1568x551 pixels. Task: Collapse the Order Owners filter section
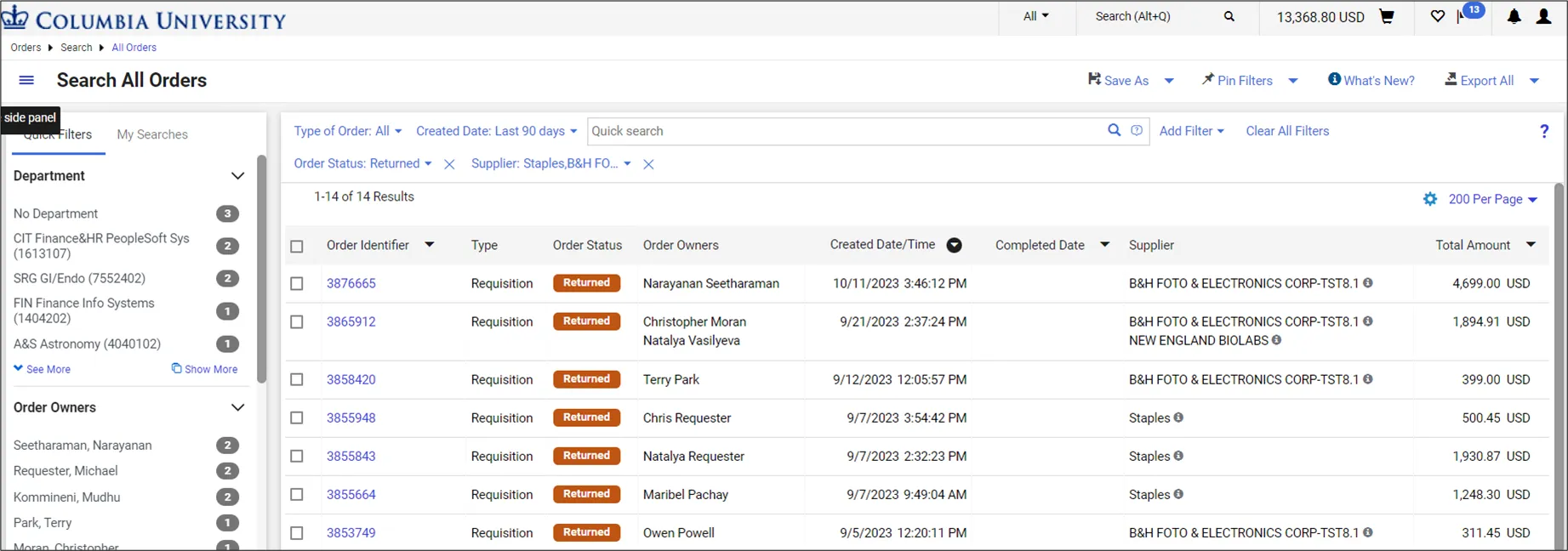point(237,407)
